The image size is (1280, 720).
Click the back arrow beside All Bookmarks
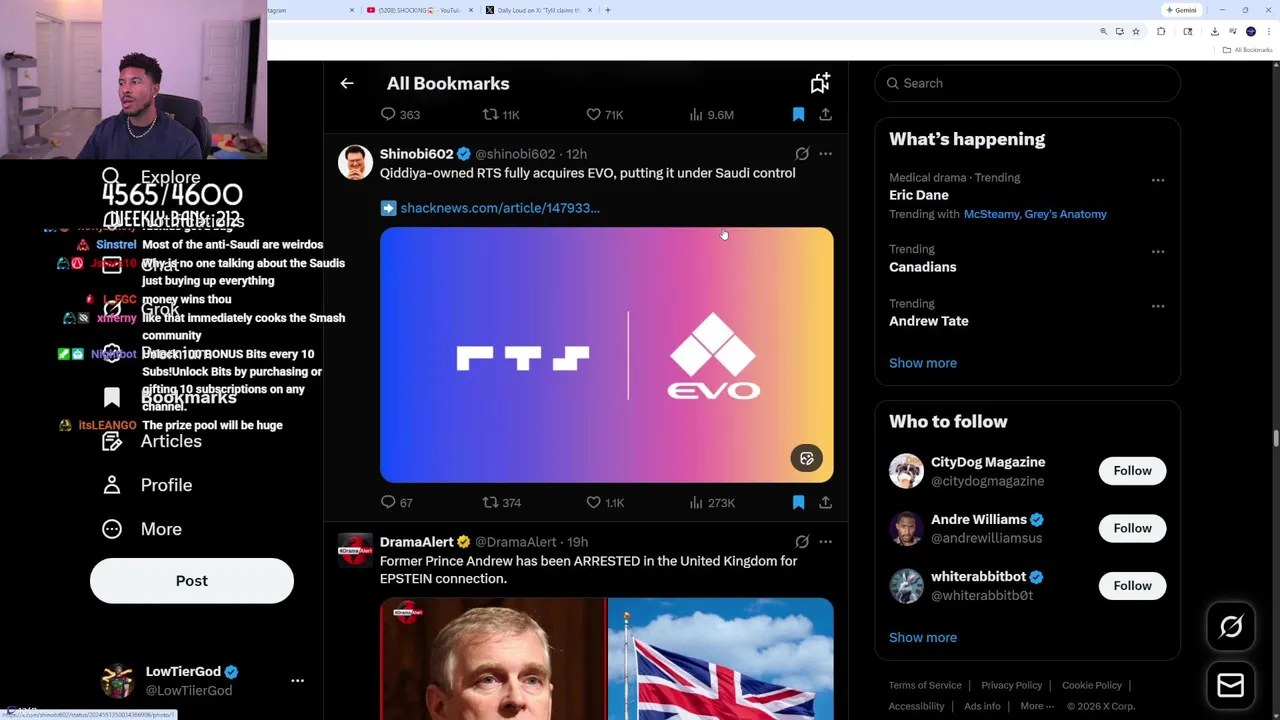[347, 84]
